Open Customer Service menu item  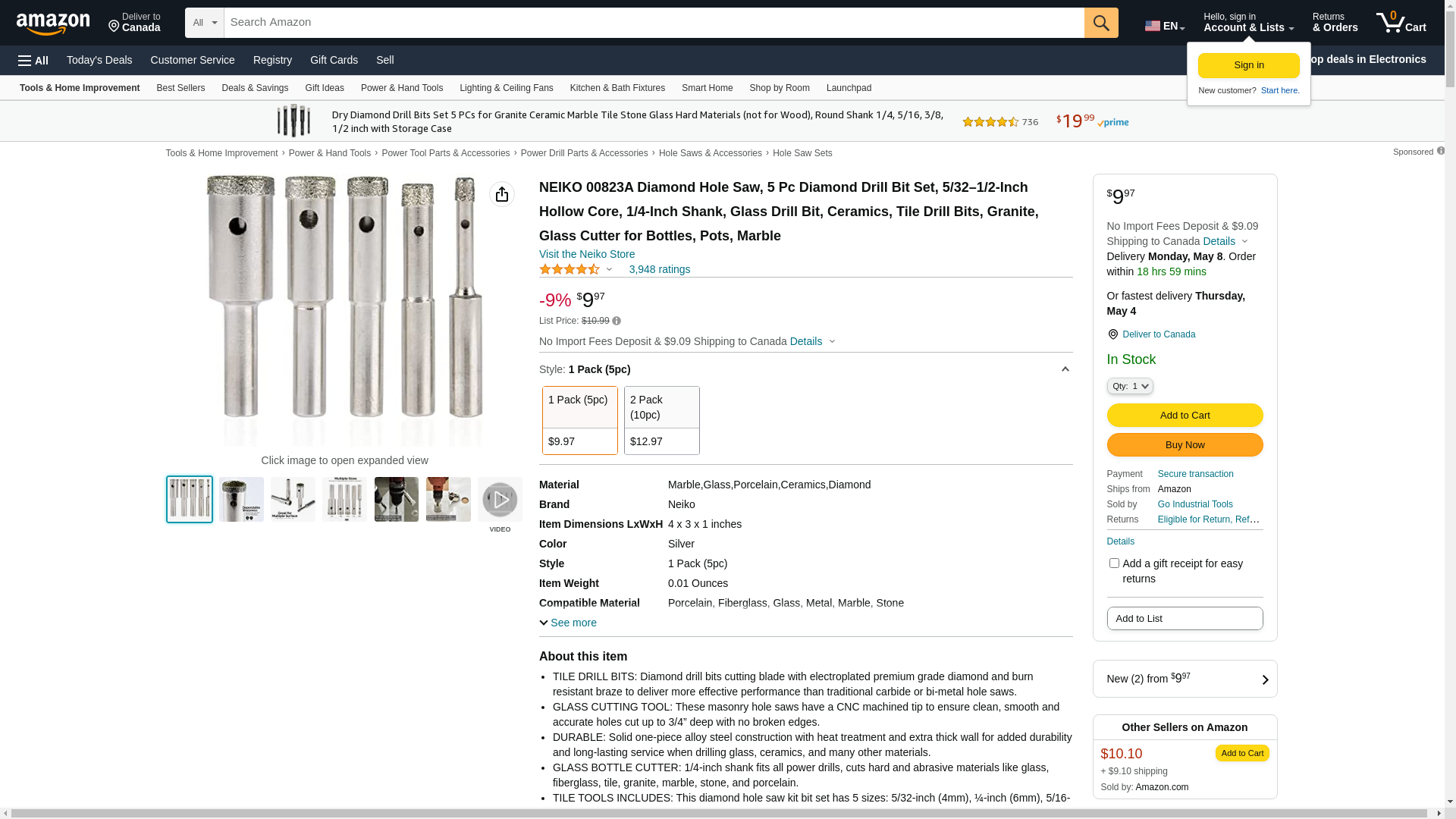click(193, 60)
